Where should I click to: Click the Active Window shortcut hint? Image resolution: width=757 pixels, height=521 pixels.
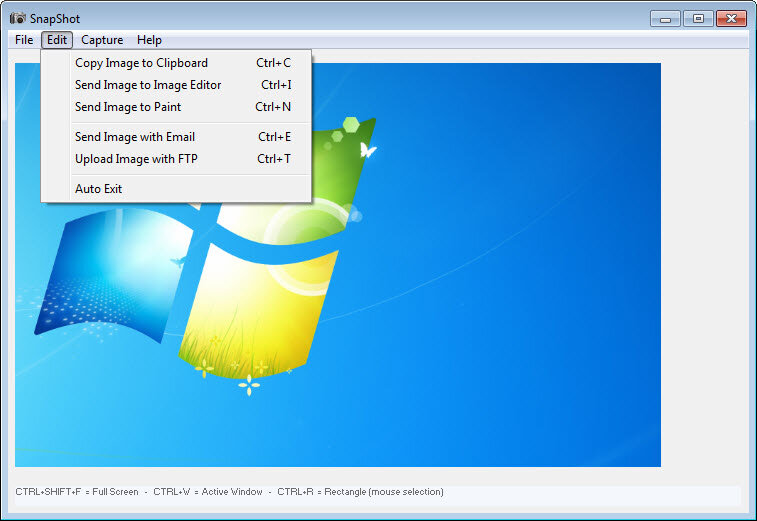(208, 492)
